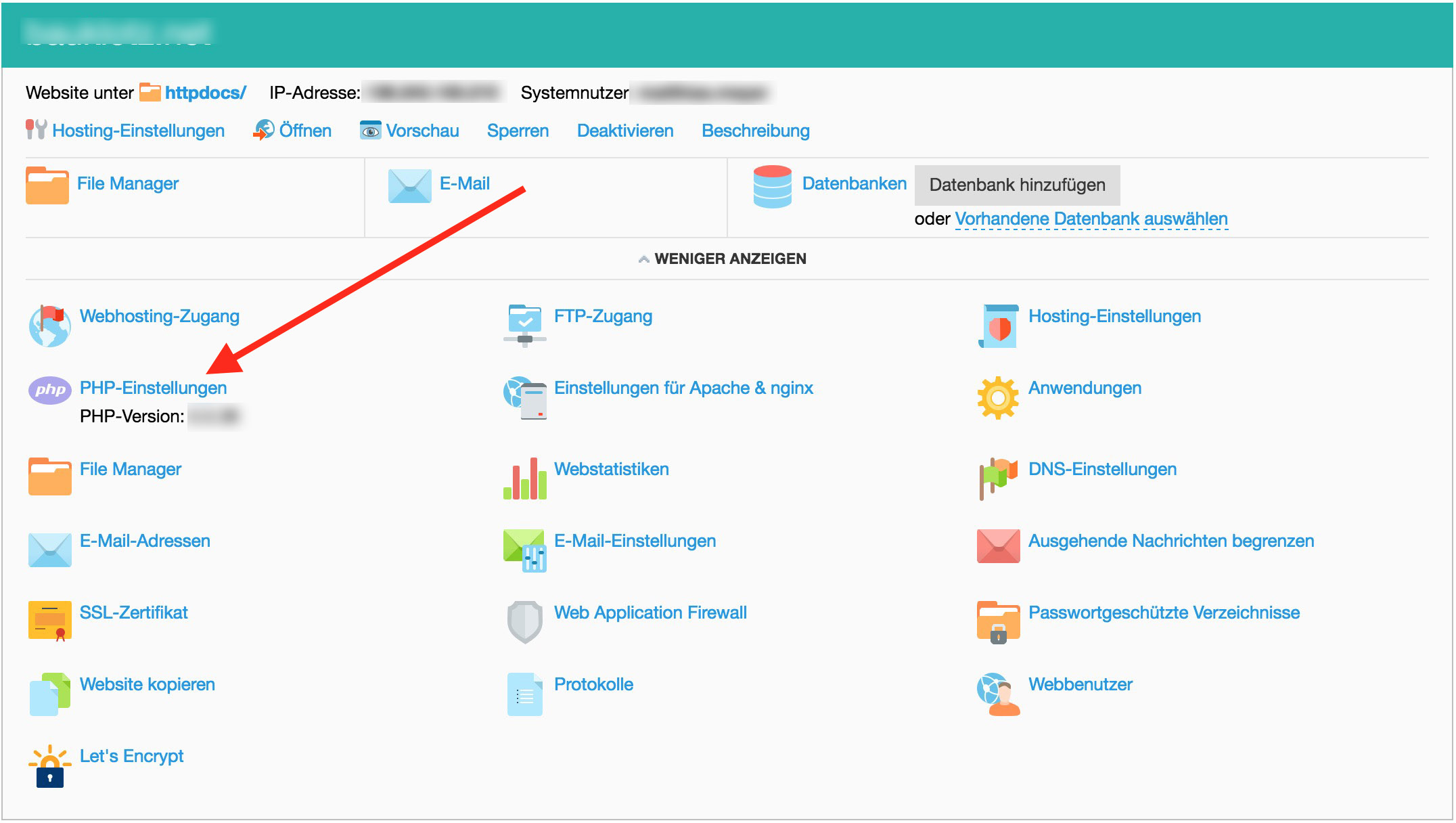
Task: Open FTP-Zugang link
Action: point(604,316)
